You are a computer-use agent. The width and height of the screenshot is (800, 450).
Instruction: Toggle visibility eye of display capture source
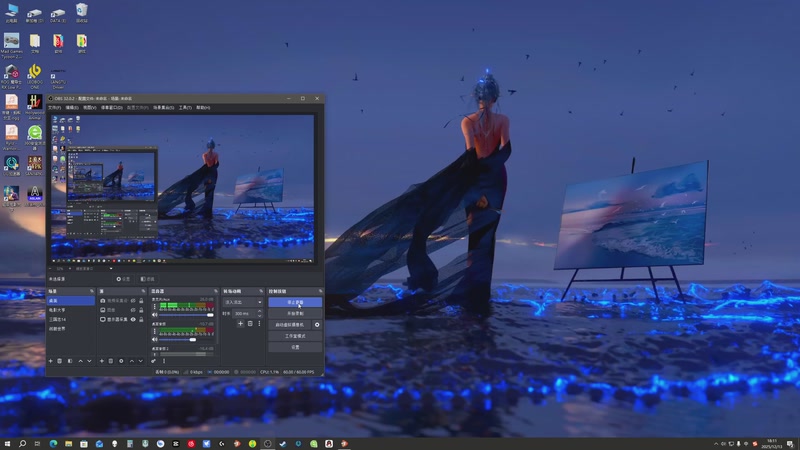(x=133, y=319)
